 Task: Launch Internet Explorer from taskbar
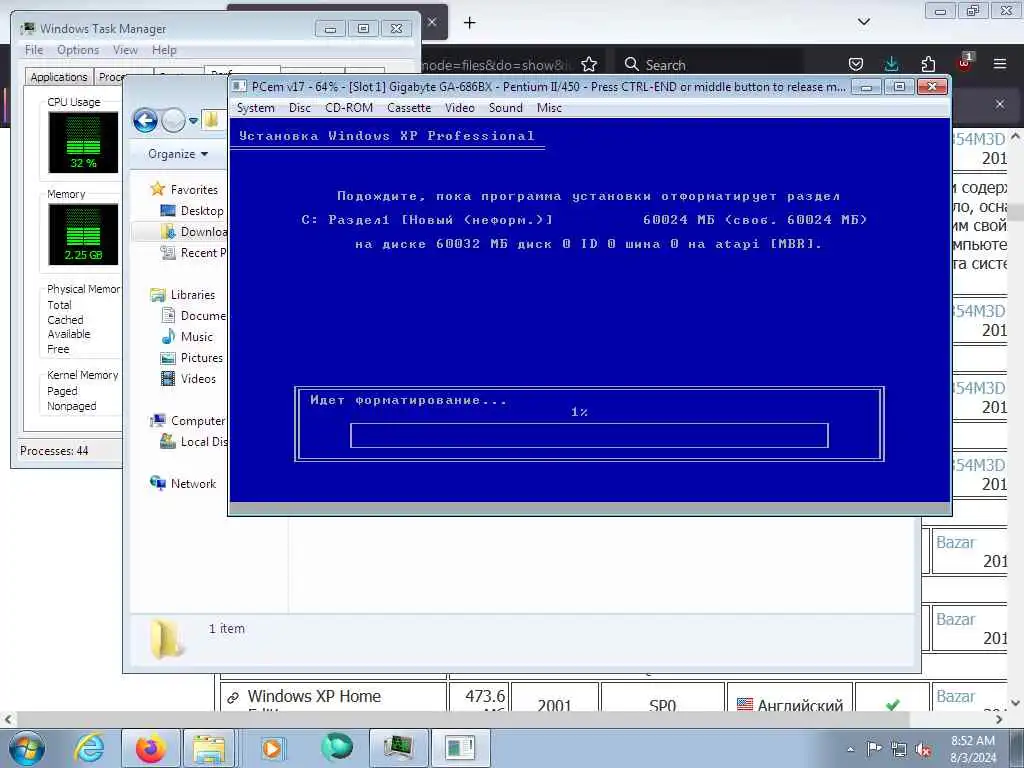point(89,748)
